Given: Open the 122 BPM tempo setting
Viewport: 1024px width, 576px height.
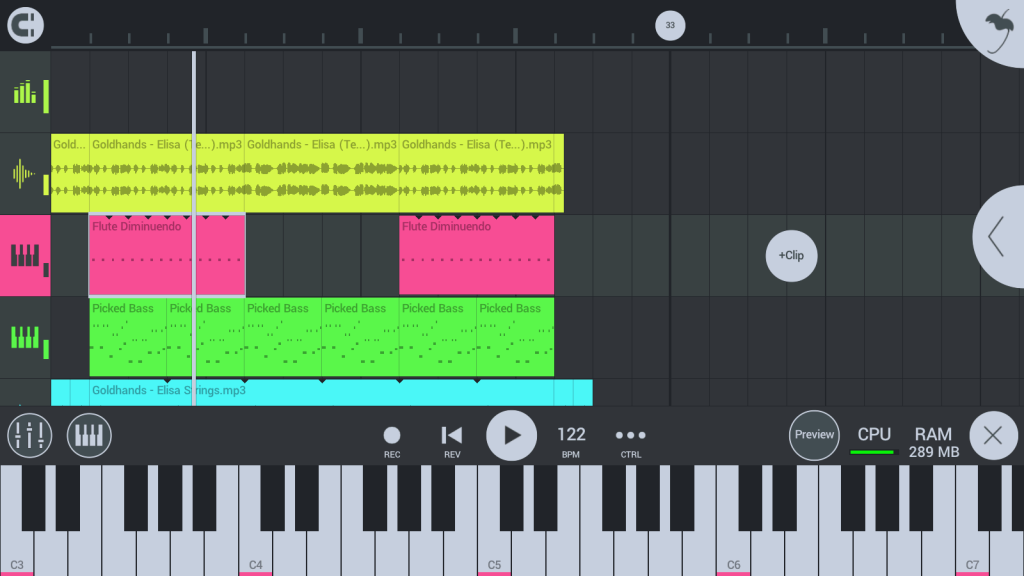Looking at the screenshot, I should click(x=571, y=441).
